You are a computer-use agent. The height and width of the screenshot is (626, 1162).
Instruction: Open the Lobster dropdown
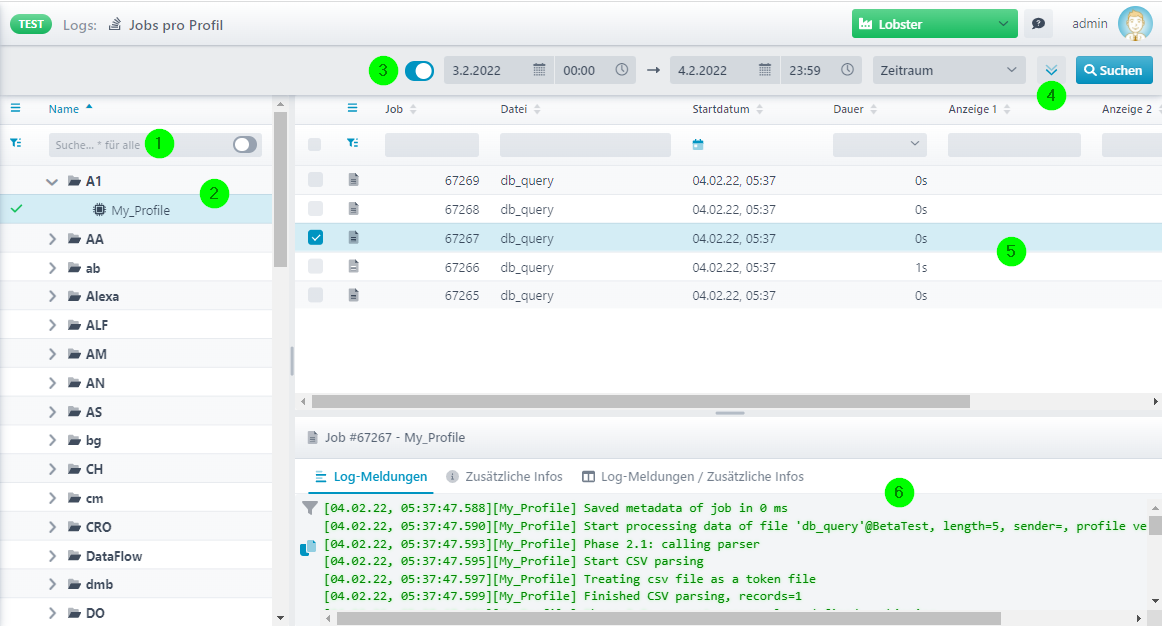click(x=934, y=24)
